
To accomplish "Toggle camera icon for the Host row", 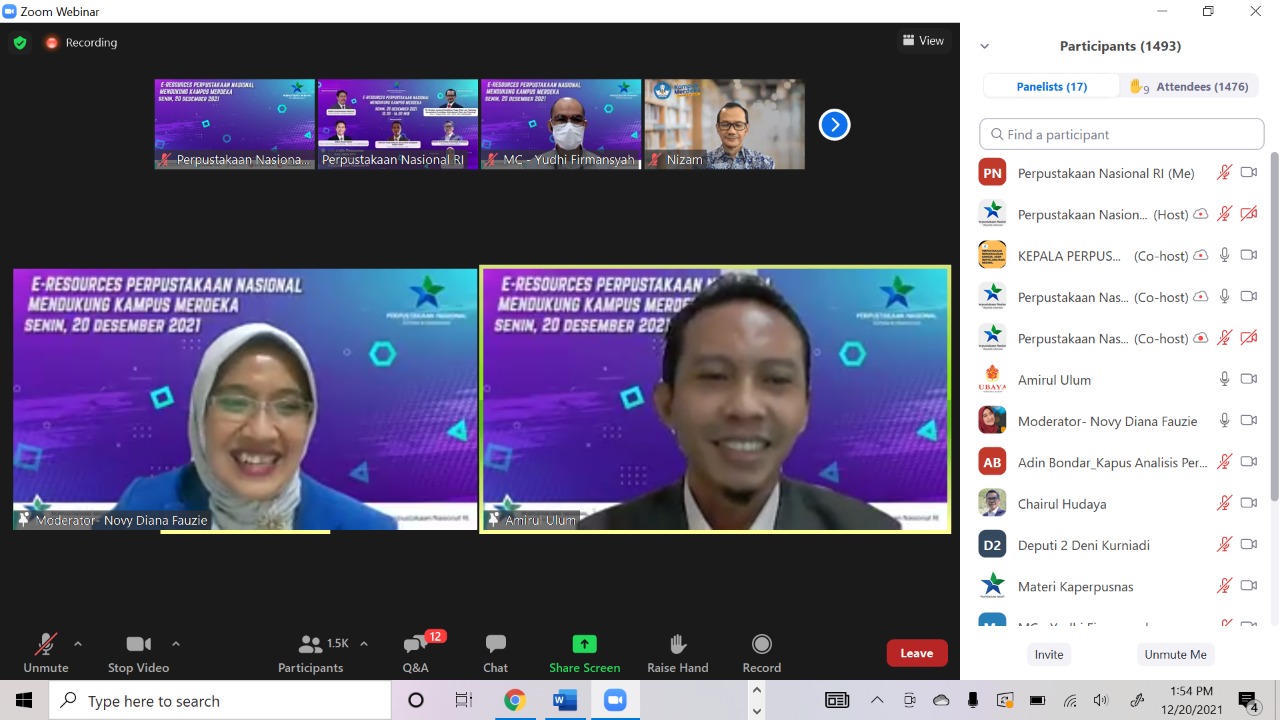I will (x=1248, y=214).
